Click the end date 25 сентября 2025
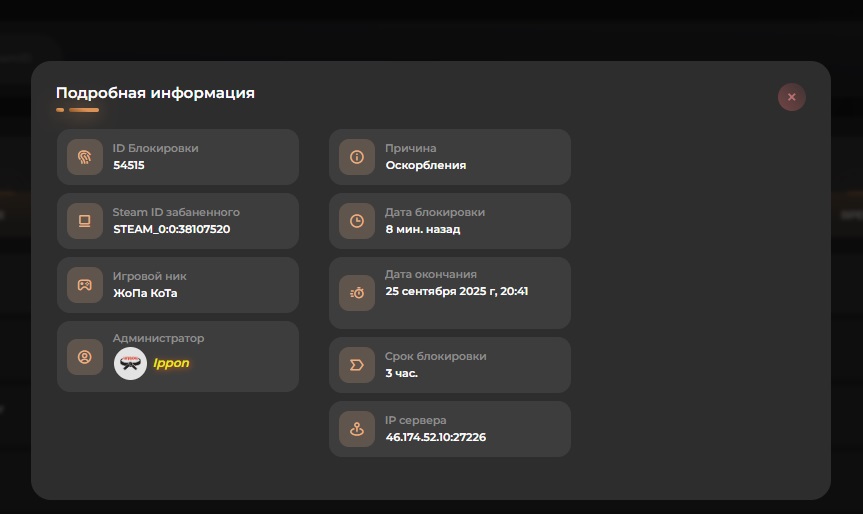The image size is (863, 514). 456,291
